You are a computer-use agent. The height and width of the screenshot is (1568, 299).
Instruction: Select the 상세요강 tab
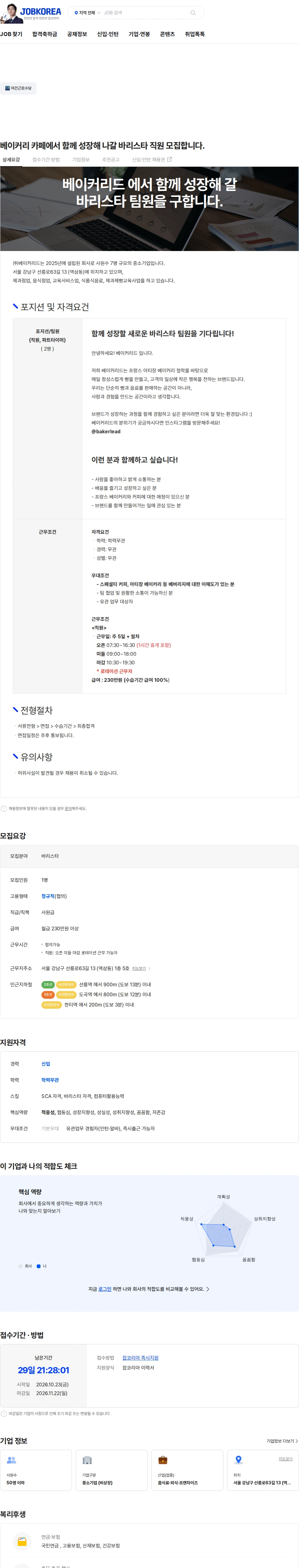click(x=11, y=160)
